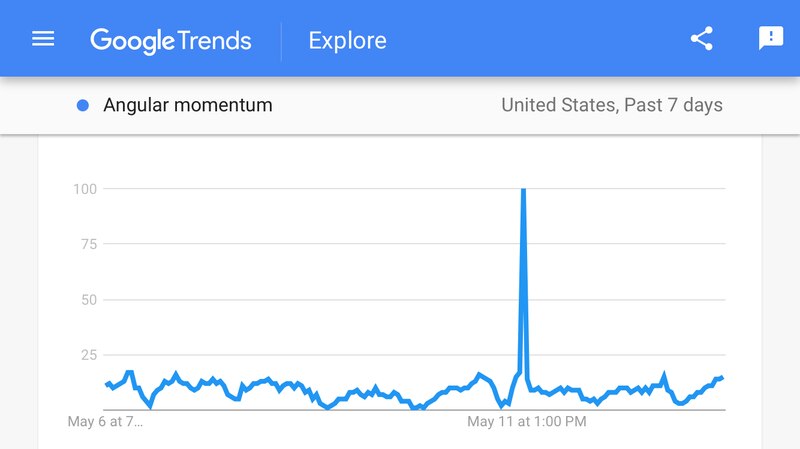
Task: Click the 100 y-axis label
Action: coord(86,188)
